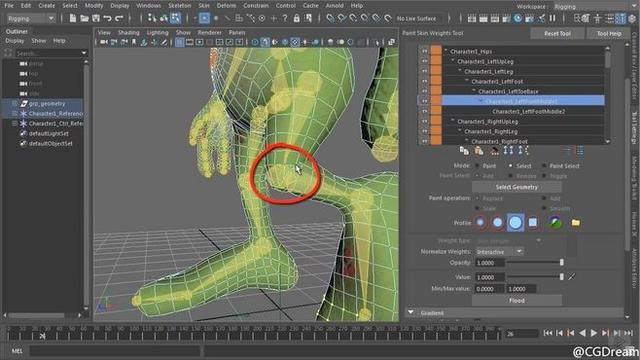Click the Flood button
The width and height of the screenshot is (640, 360).
point(517,300)
